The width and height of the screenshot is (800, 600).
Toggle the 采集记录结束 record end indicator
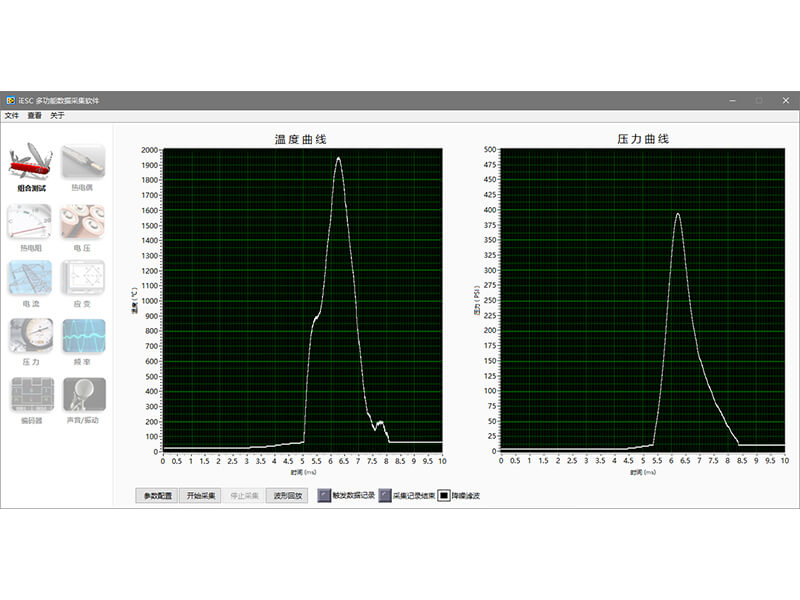(x=385, y=495)
